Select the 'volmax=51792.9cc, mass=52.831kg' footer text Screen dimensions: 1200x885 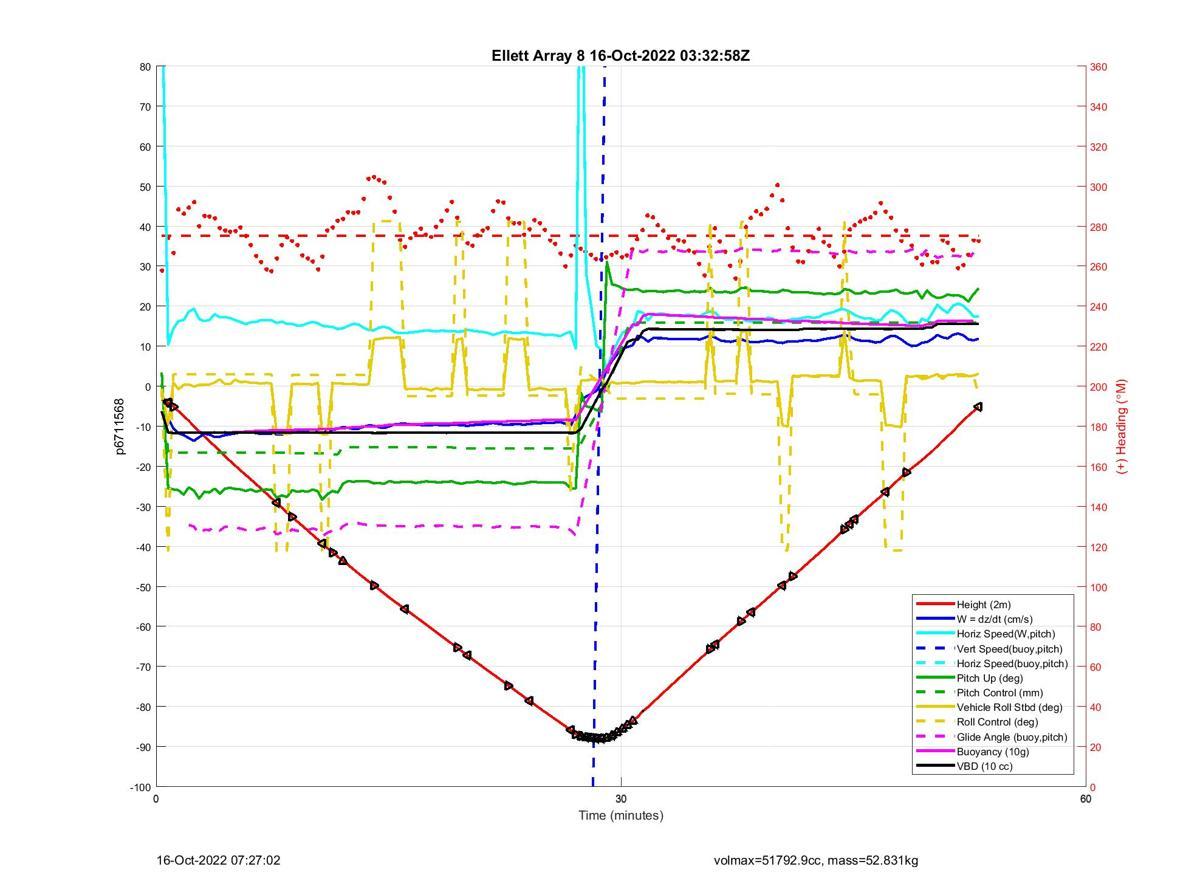coord(816,860)
